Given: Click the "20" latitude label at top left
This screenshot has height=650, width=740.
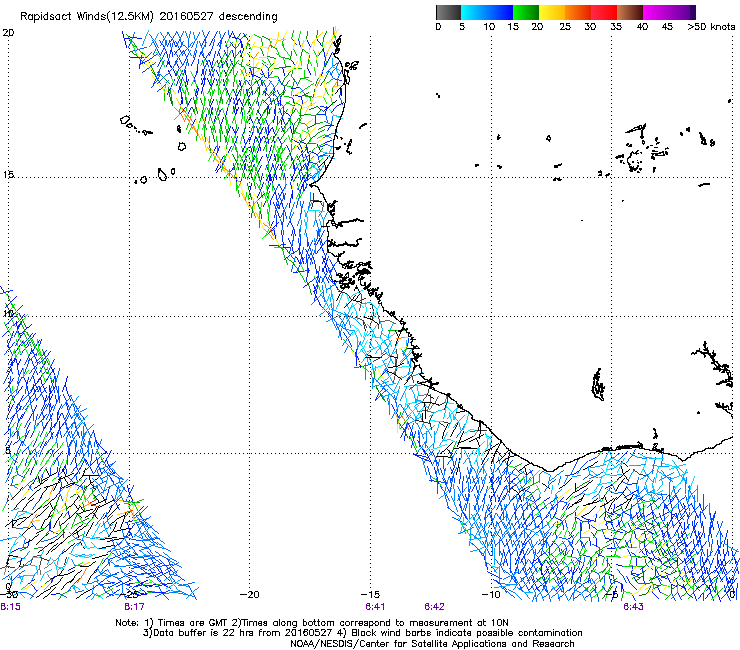Looking at the screenshot, I should [x=8, y=33].
